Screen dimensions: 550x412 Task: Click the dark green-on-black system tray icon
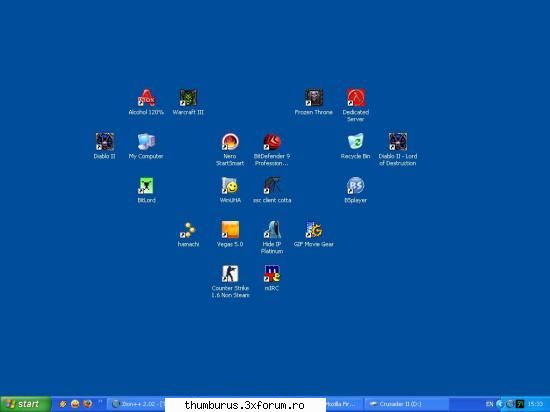(x=521, y=404)
